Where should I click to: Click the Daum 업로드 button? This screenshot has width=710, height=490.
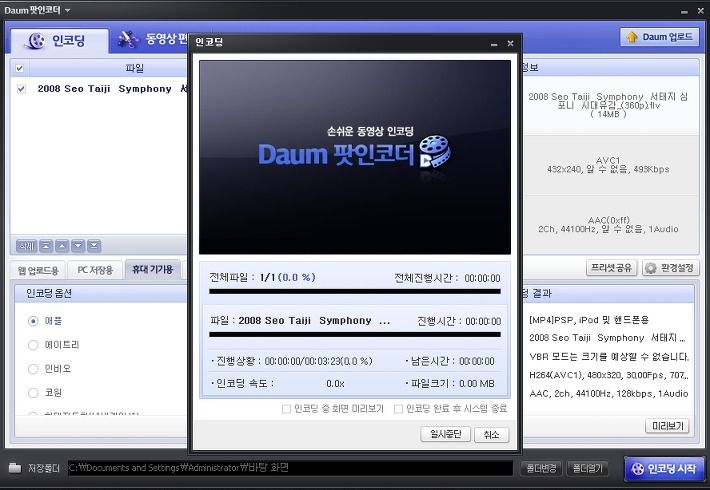(659, 37)
